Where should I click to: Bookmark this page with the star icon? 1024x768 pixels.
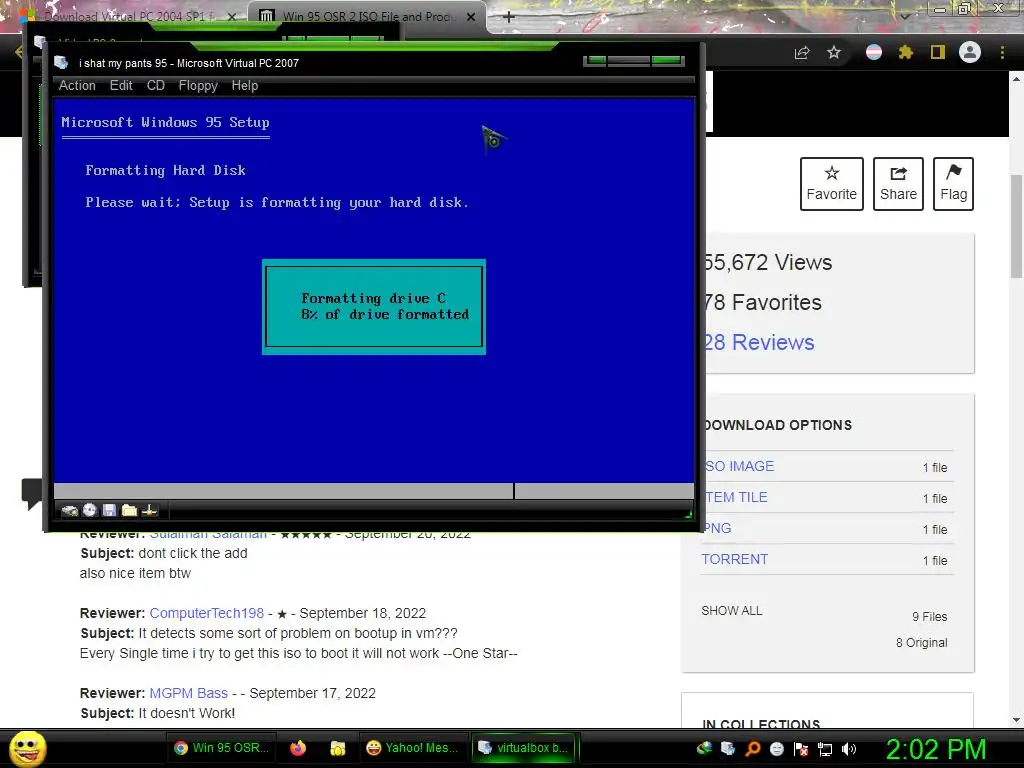coord(834,52)
